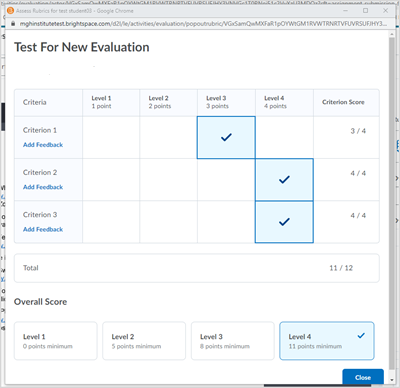Choose Overall Score Level 1 card
The width and height of the screenshot is (400, 388).
(56, 341)
